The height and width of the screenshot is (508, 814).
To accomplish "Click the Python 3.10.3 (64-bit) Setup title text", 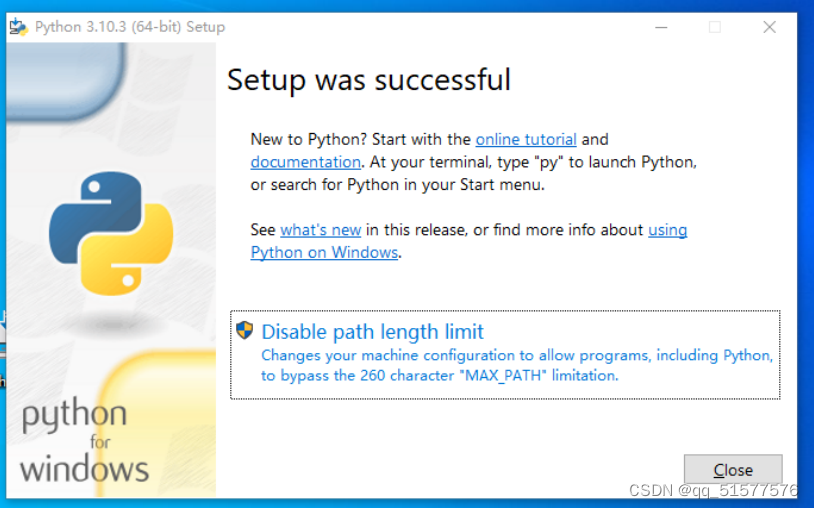I will click(x=130, y=27).
